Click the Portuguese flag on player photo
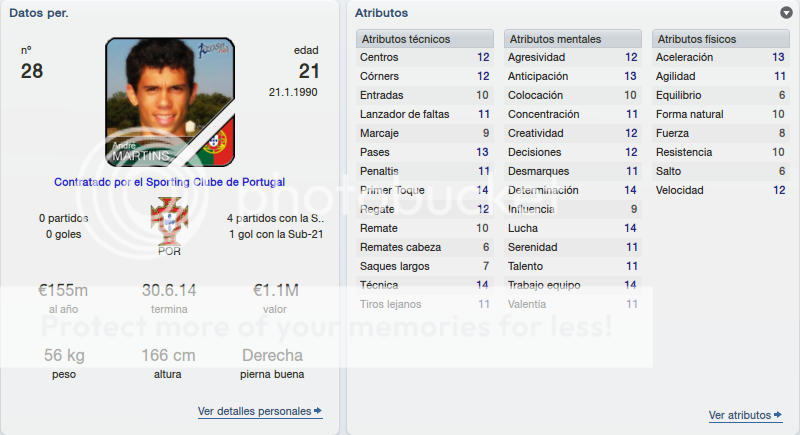The width and height of the screenshot is (800, 435). point(218,144)
